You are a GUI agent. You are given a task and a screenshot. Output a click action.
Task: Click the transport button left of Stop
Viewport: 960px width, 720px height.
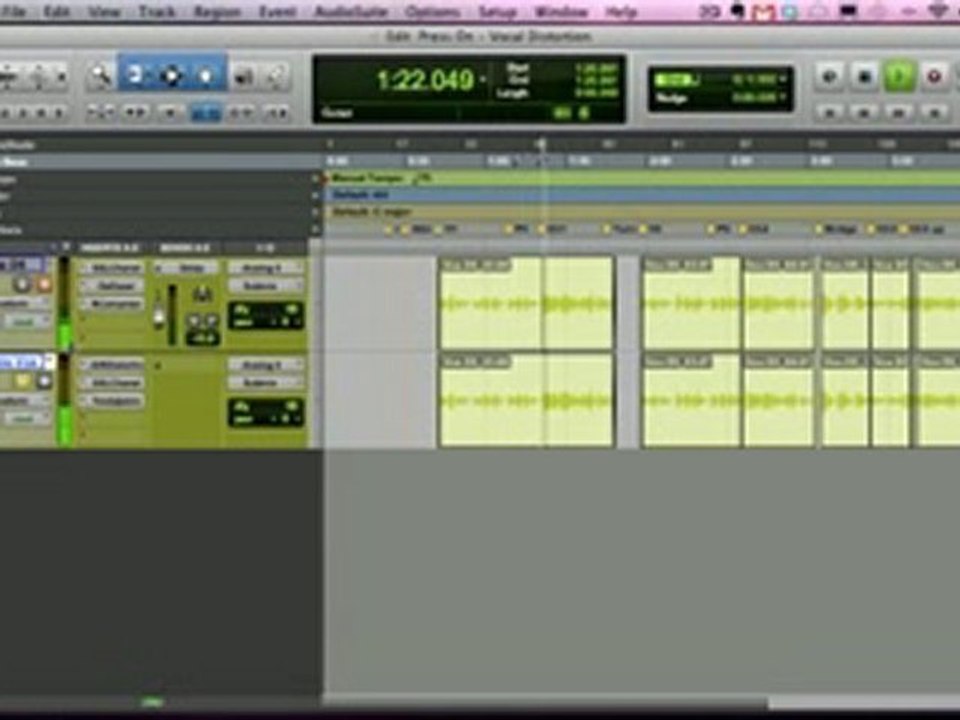tap(830, 77)
